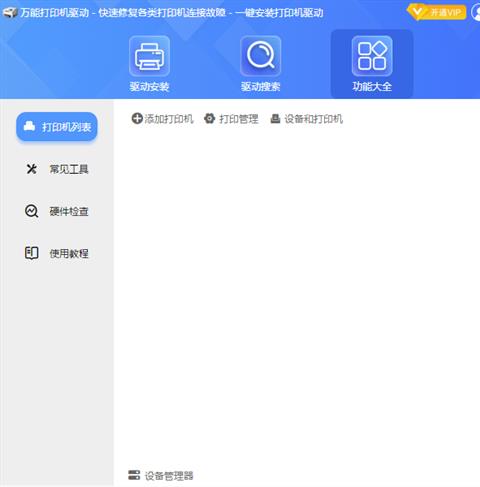Click the 添加打印机 label
This screenshot has width=480, height=487.
click(169, 119)
